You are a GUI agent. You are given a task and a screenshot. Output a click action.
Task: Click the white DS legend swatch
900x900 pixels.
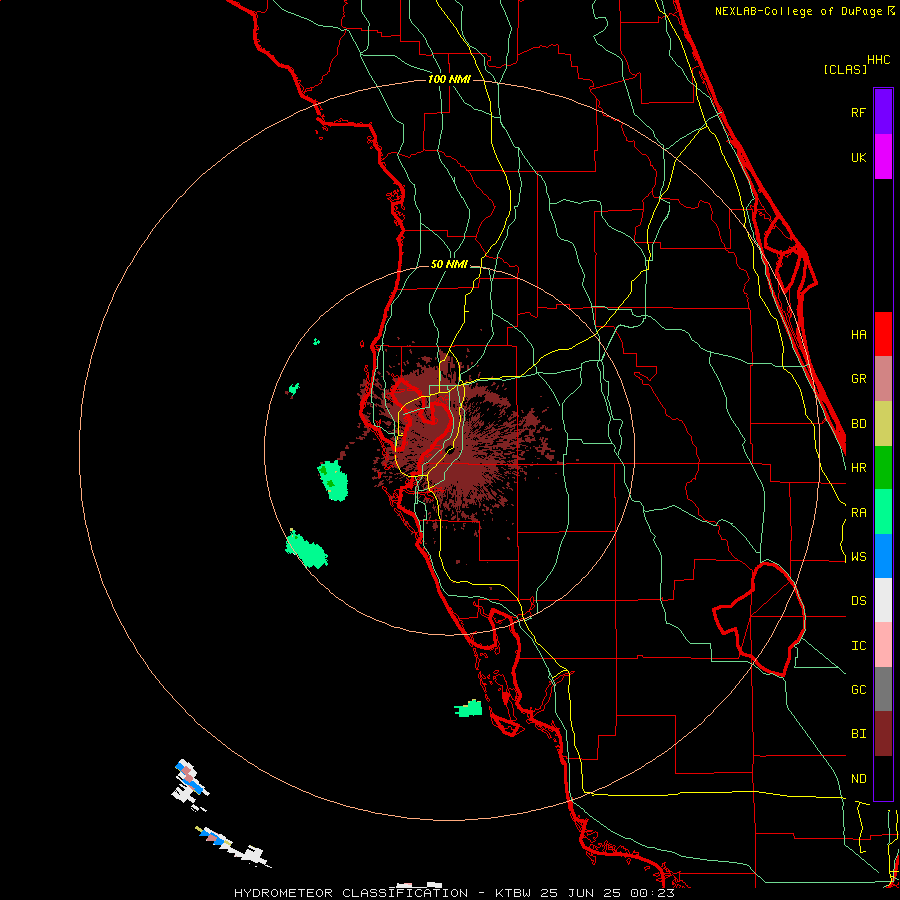coord(883,600)
